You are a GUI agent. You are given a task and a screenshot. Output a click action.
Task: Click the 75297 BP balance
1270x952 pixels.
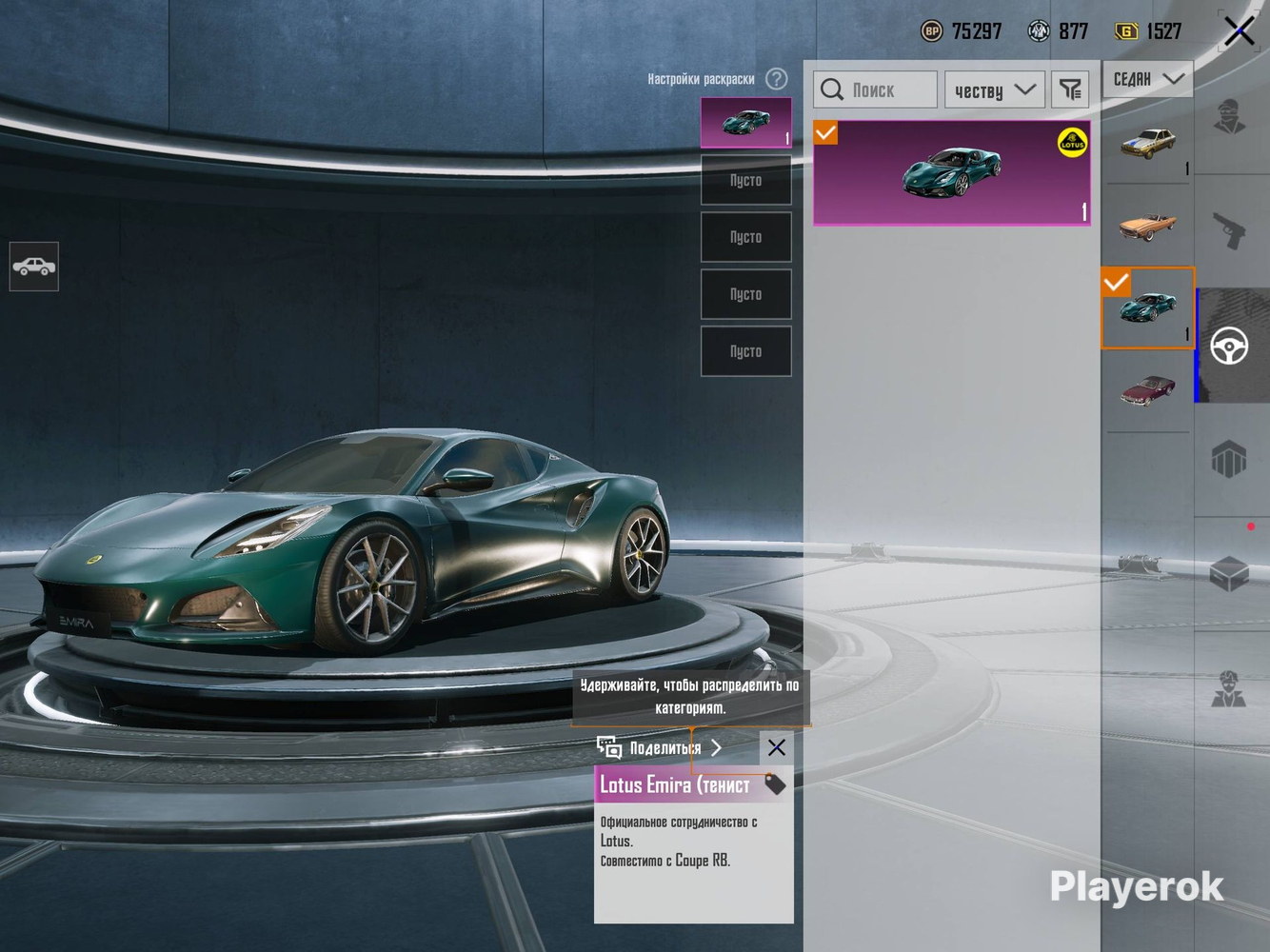click(977, 31)
